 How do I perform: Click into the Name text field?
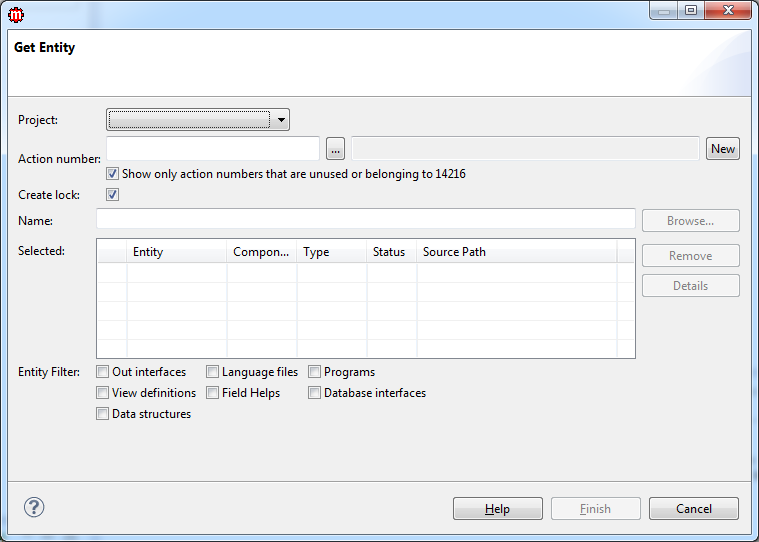(x=365, y=219)
